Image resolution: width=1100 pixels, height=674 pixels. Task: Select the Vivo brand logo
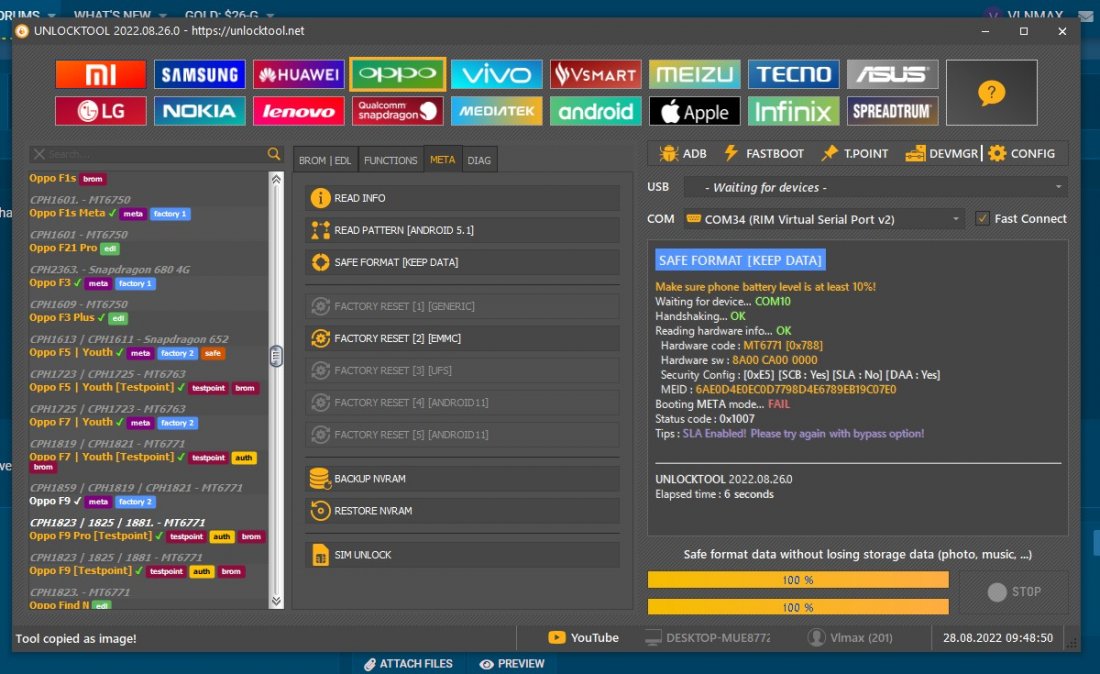[497, 74]
